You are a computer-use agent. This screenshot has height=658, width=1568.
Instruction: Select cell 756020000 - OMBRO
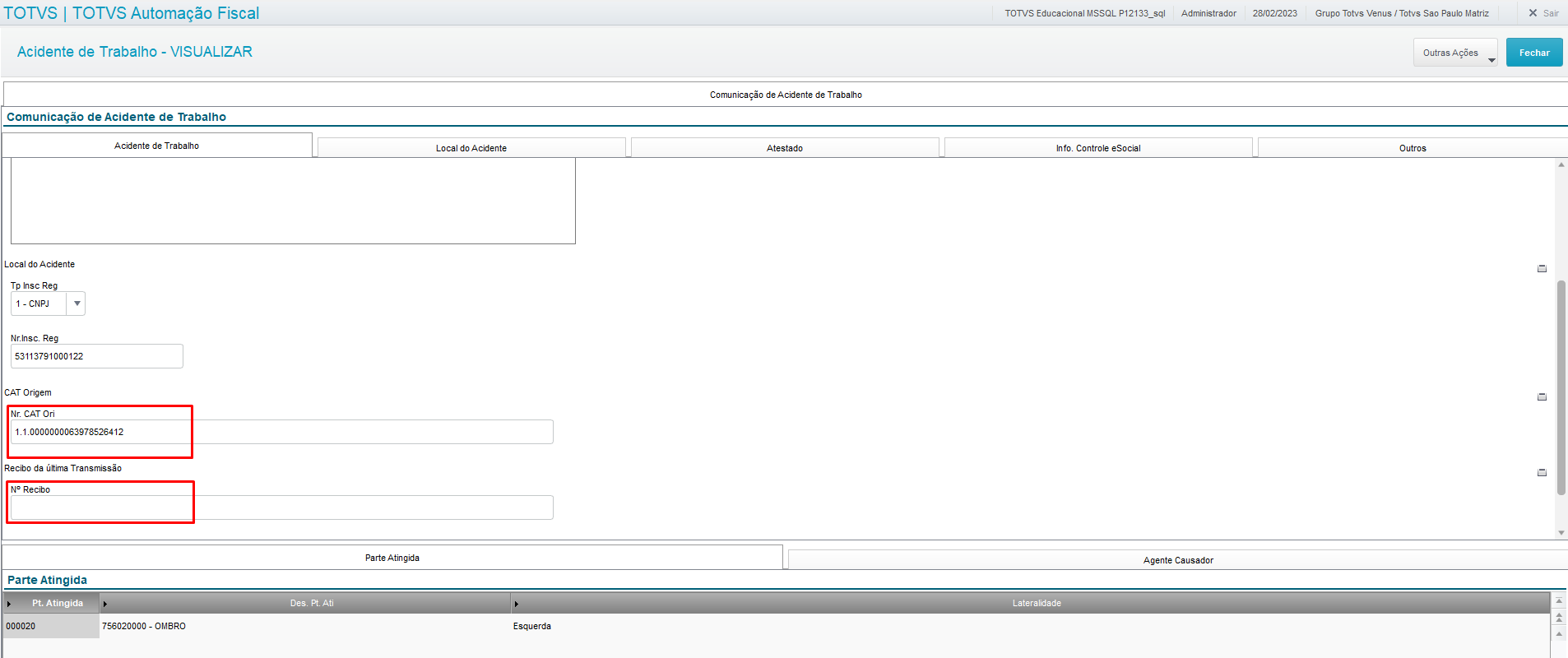(305, 626)
